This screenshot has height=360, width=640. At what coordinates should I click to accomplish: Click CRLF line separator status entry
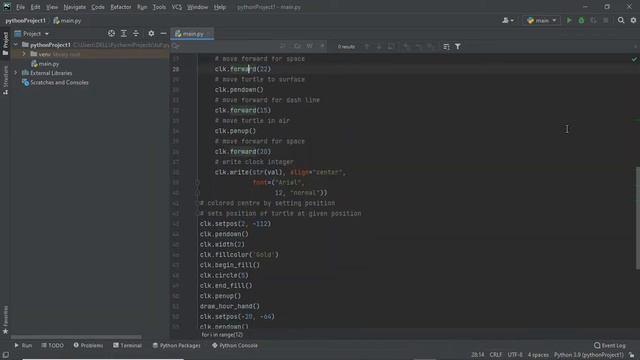point(496,355)
